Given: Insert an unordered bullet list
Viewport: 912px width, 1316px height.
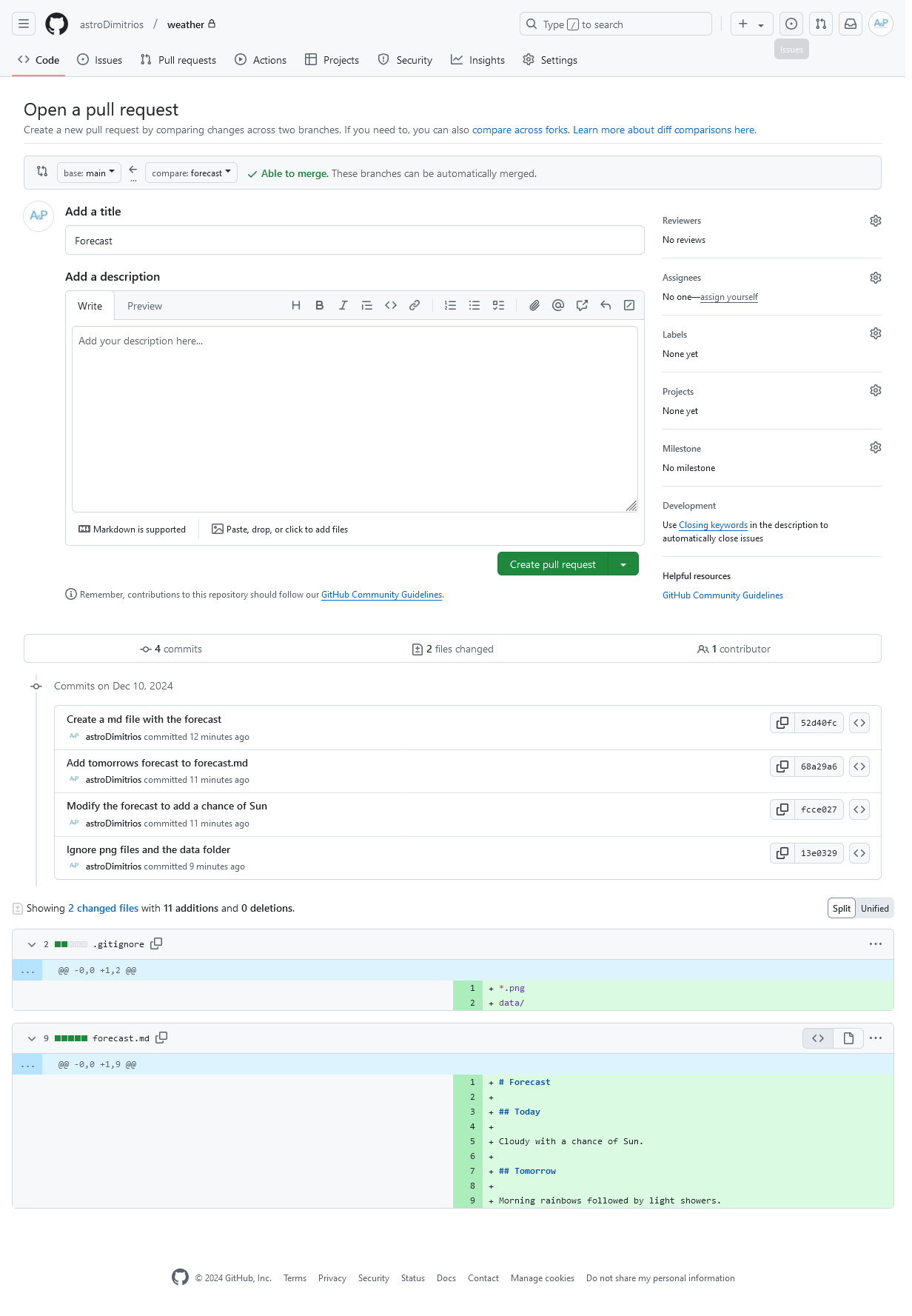Looking at the screenshot, I should [x=475, y=305].
